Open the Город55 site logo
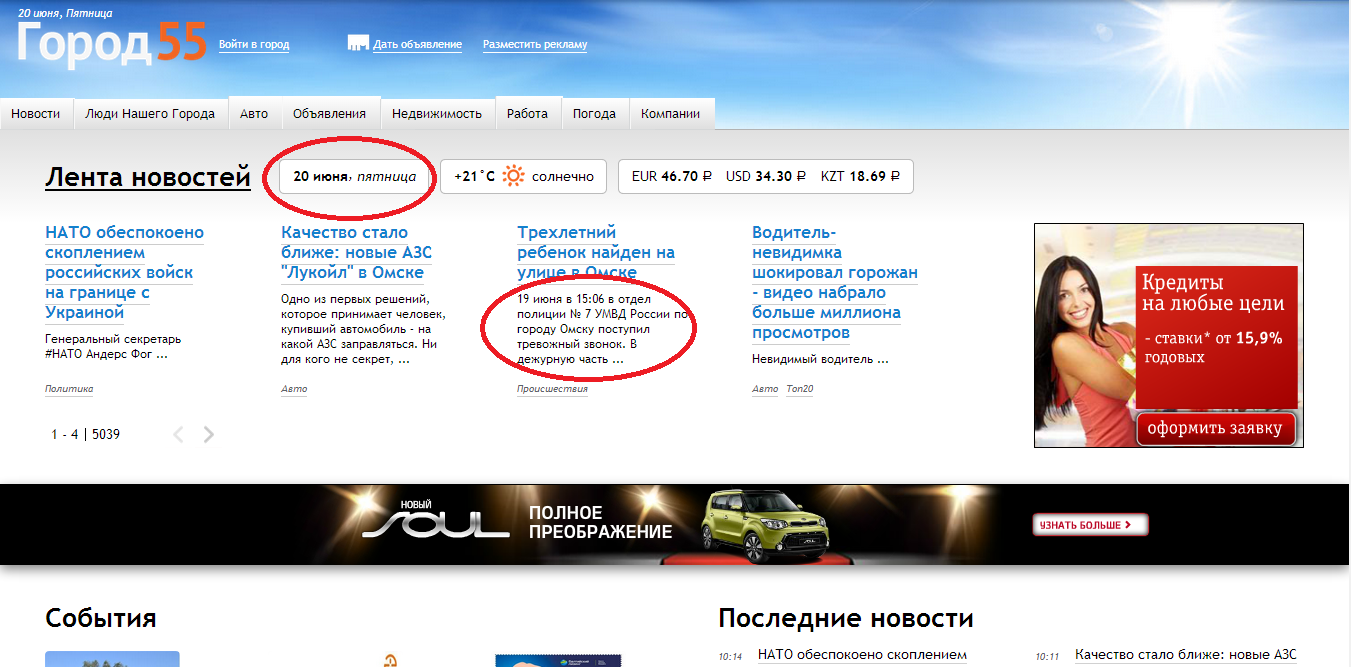The width and height of the screenshot is (1351, 667). tap(111, 44)
